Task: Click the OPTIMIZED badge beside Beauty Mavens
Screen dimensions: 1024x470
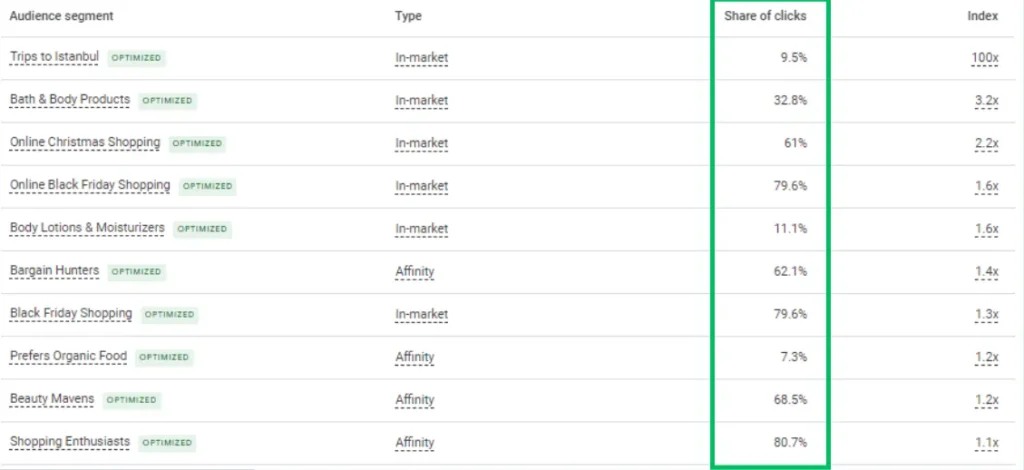Action: [132, 400]
